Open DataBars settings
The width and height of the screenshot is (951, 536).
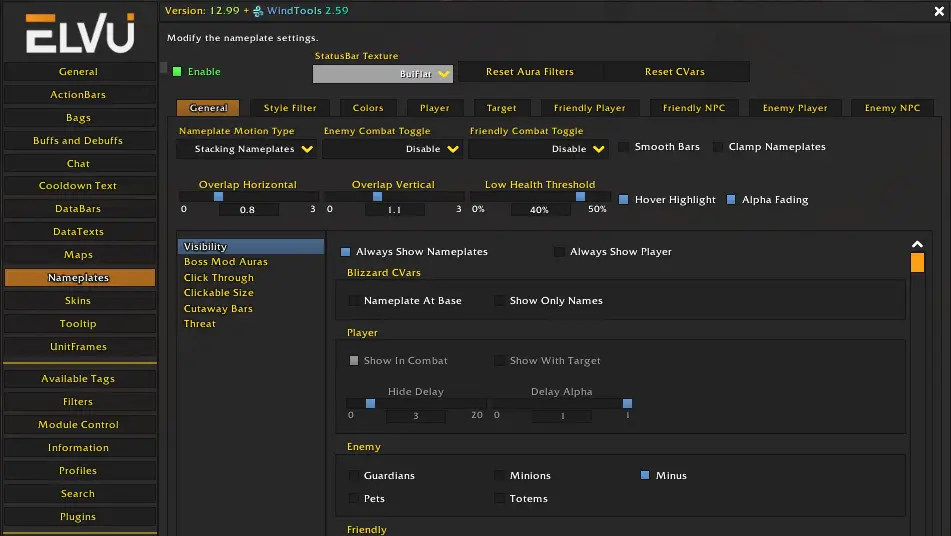click(79, 209)
